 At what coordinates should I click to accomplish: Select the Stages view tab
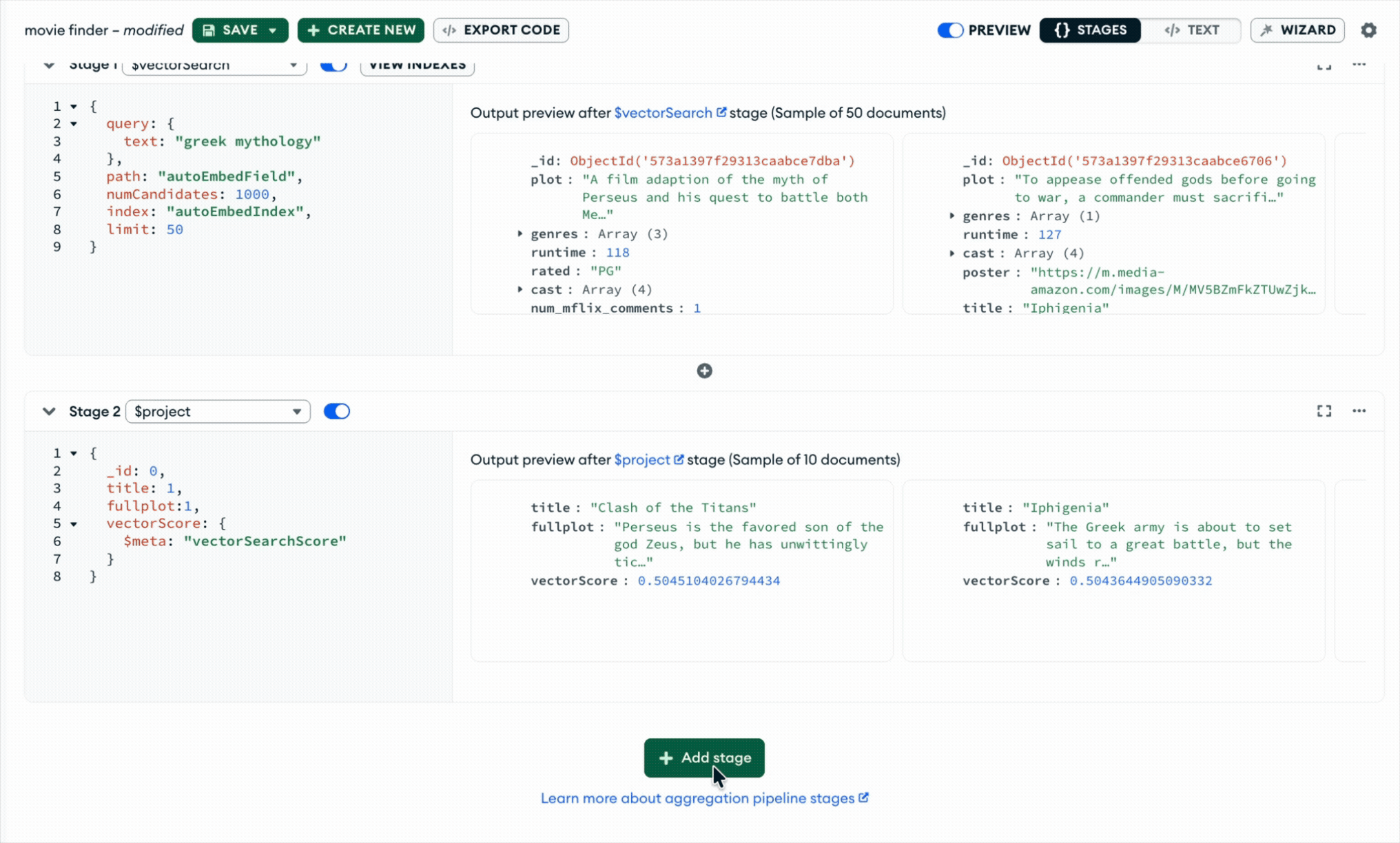pyautogui.click(x=1090, y=30)
